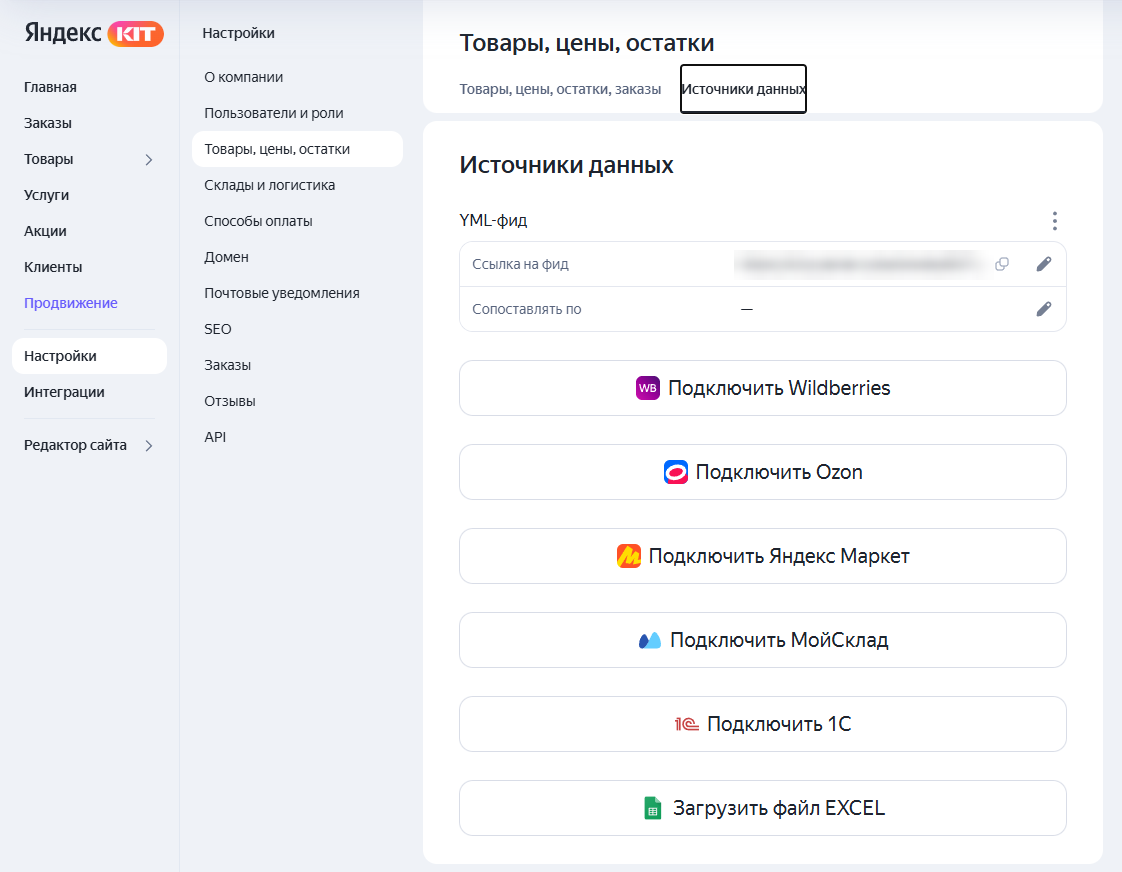The image size is (1122, 872).
Task: Go to Главная in sidebar
Action: point(50,87)
